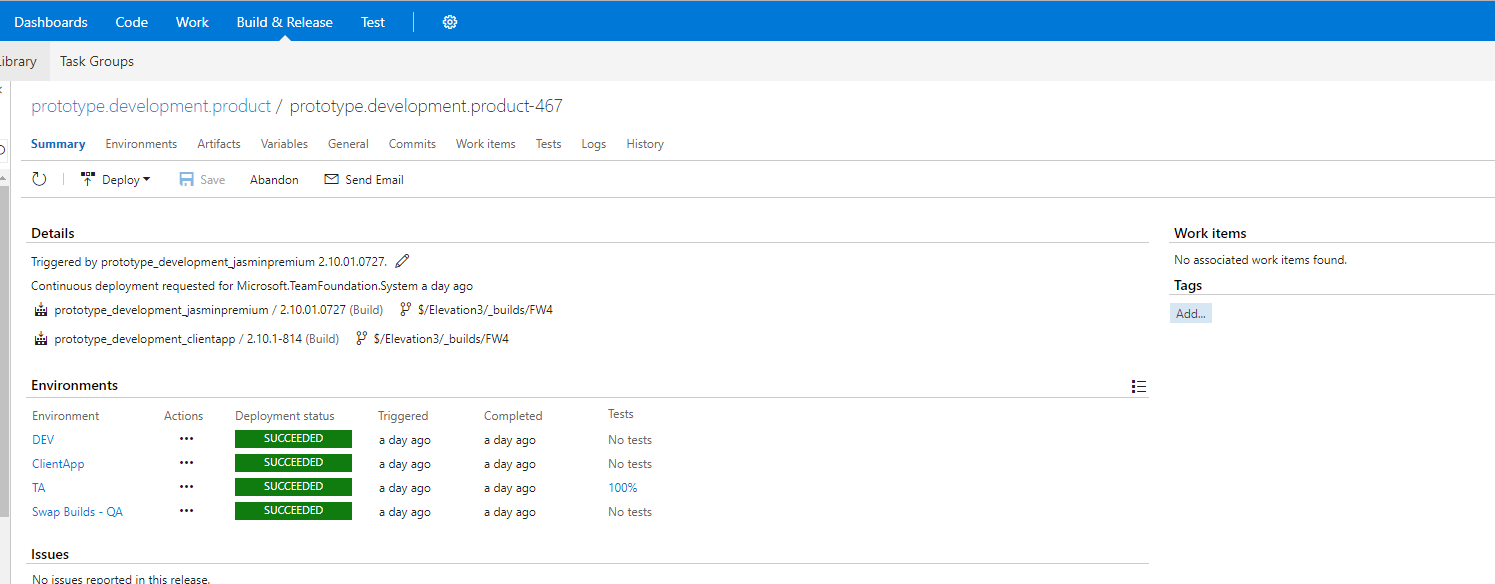The image size is (1495, 584).
Task: Switch to the Commits tab
Action: [x=412, y=144]
